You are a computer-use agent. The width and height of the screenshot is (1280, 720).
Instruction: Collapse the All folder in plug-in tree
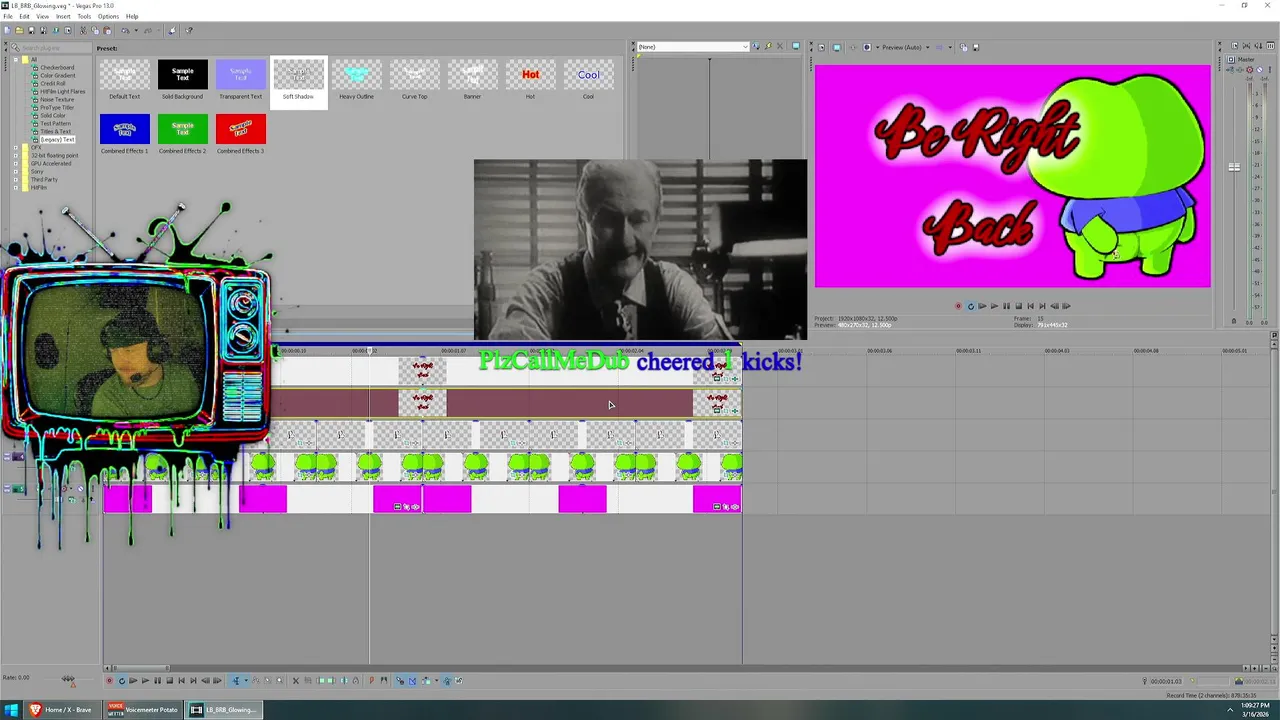point(16,59)
